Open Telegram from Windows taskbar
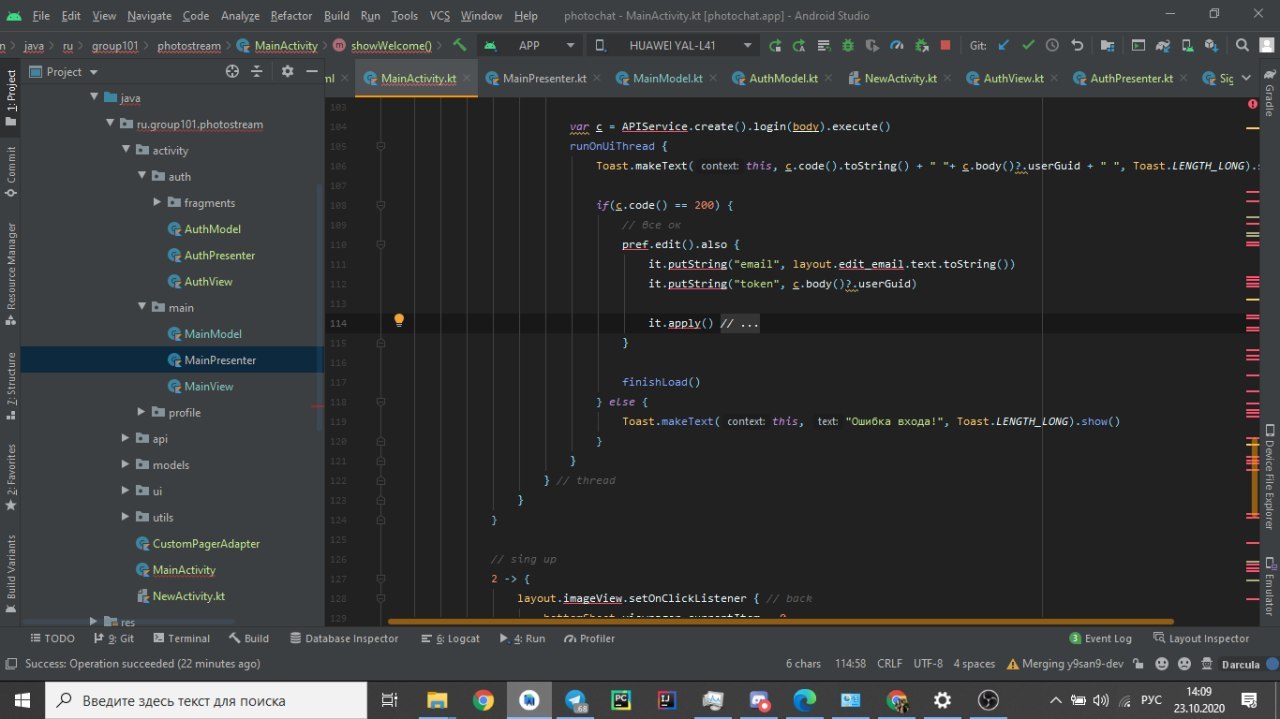 577,700
